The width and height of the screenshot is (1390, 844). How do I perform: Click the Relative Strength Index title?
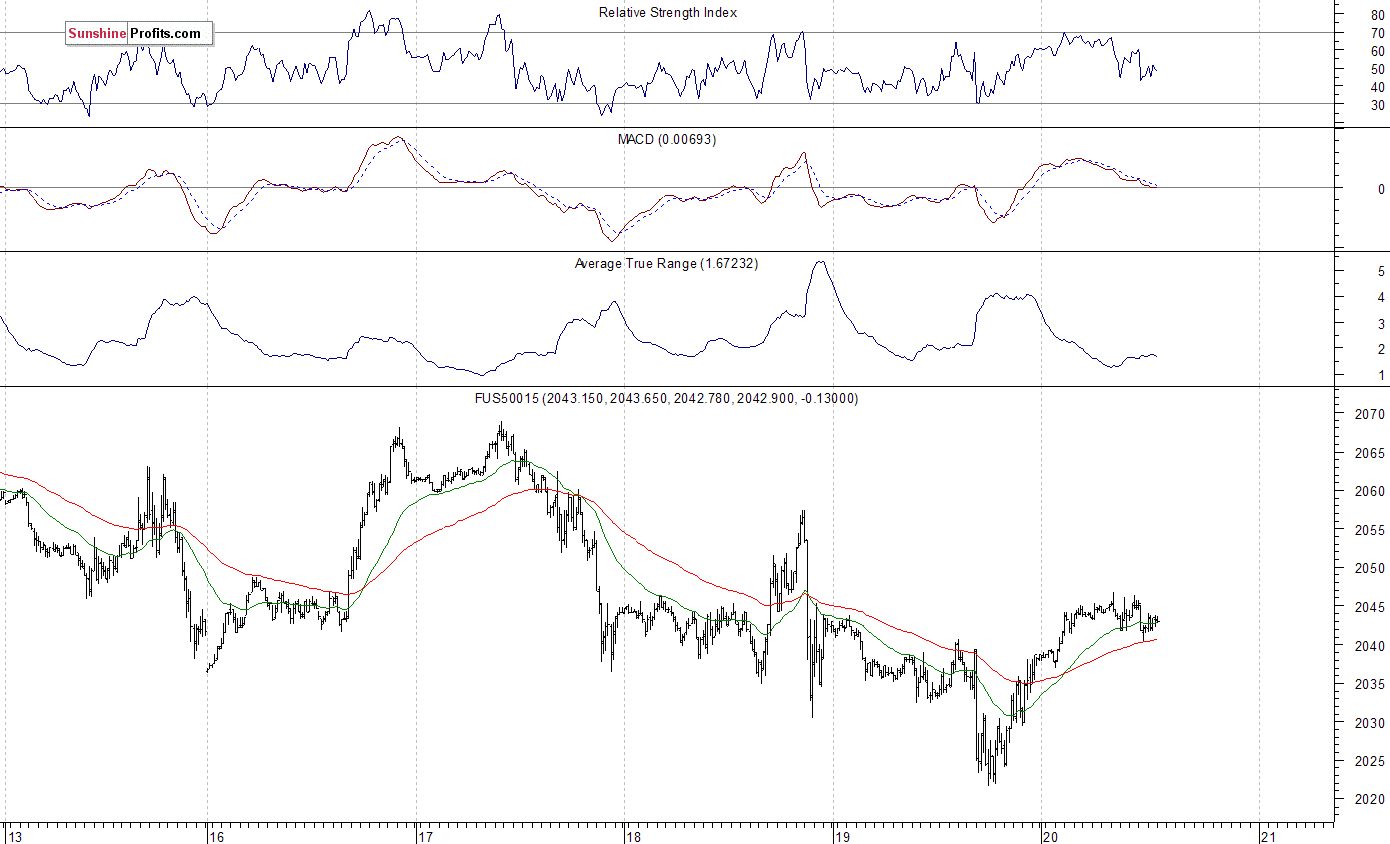point(668,12)
